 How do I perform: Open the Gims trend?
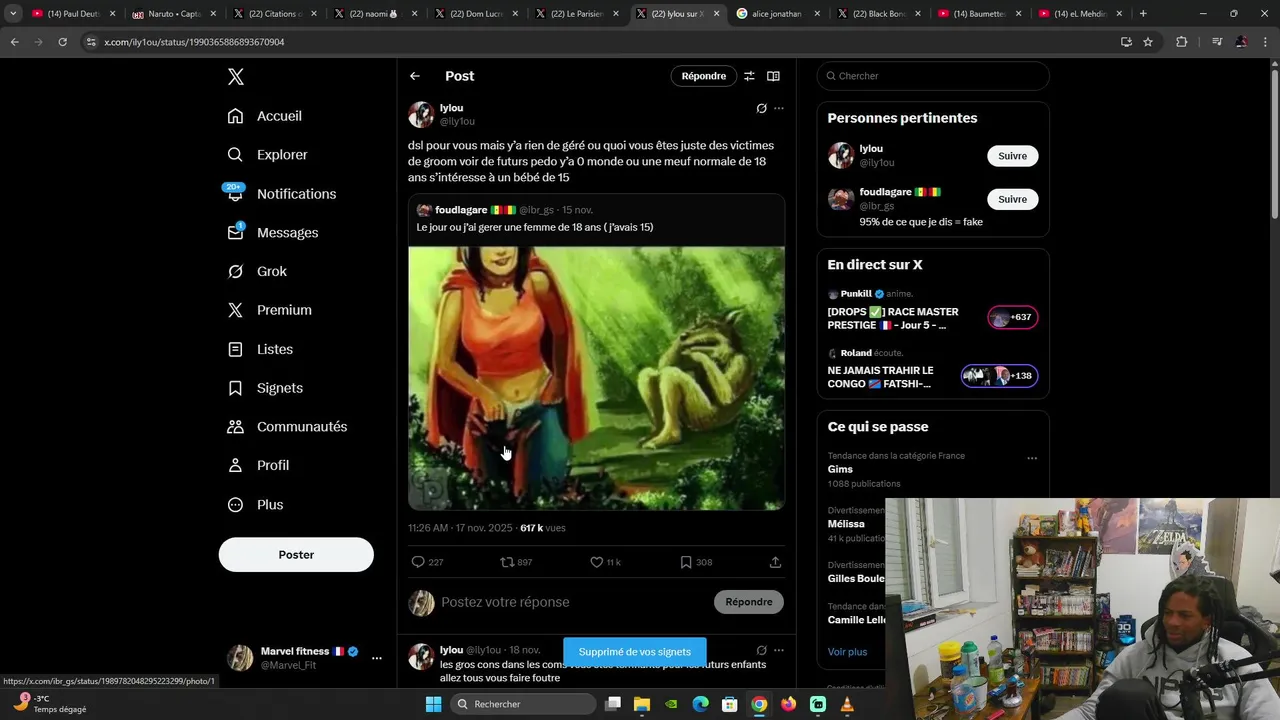pos(840,469)
